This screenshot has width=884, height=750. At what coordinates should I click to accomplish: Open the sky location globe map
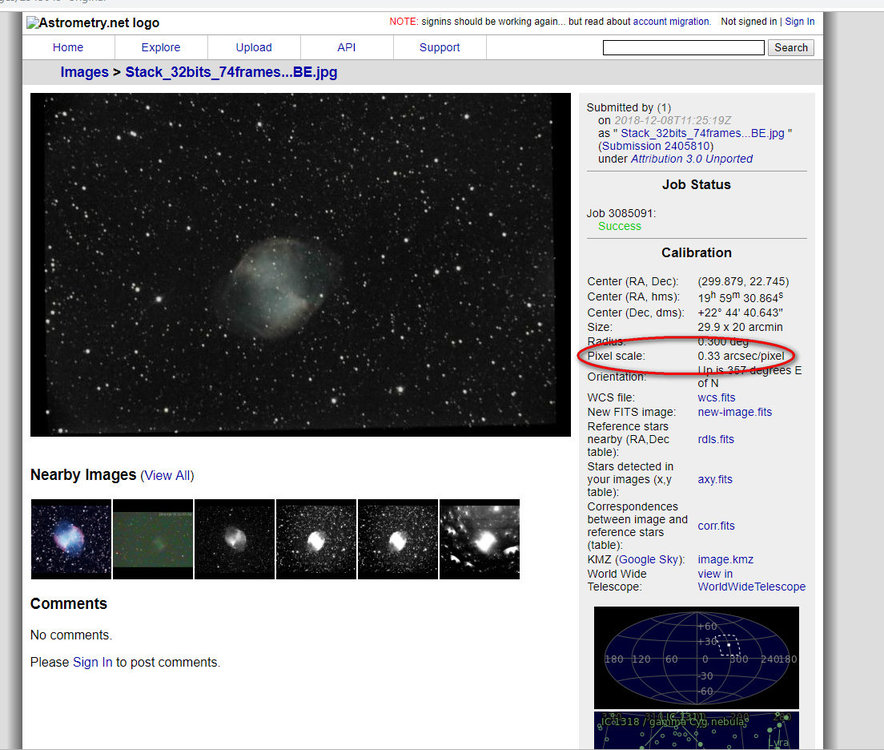[696, 658]
